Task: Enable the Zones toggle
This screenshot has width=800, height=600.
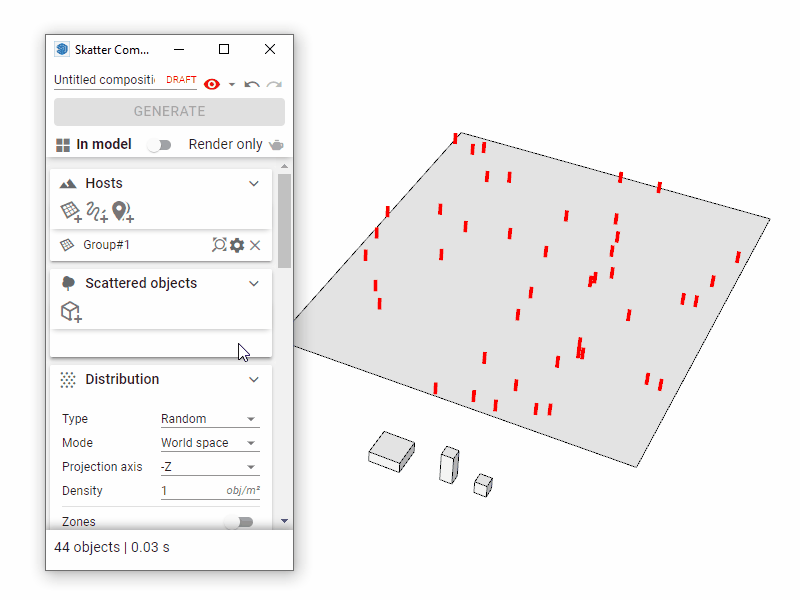Action: click(x=239, y=522)
